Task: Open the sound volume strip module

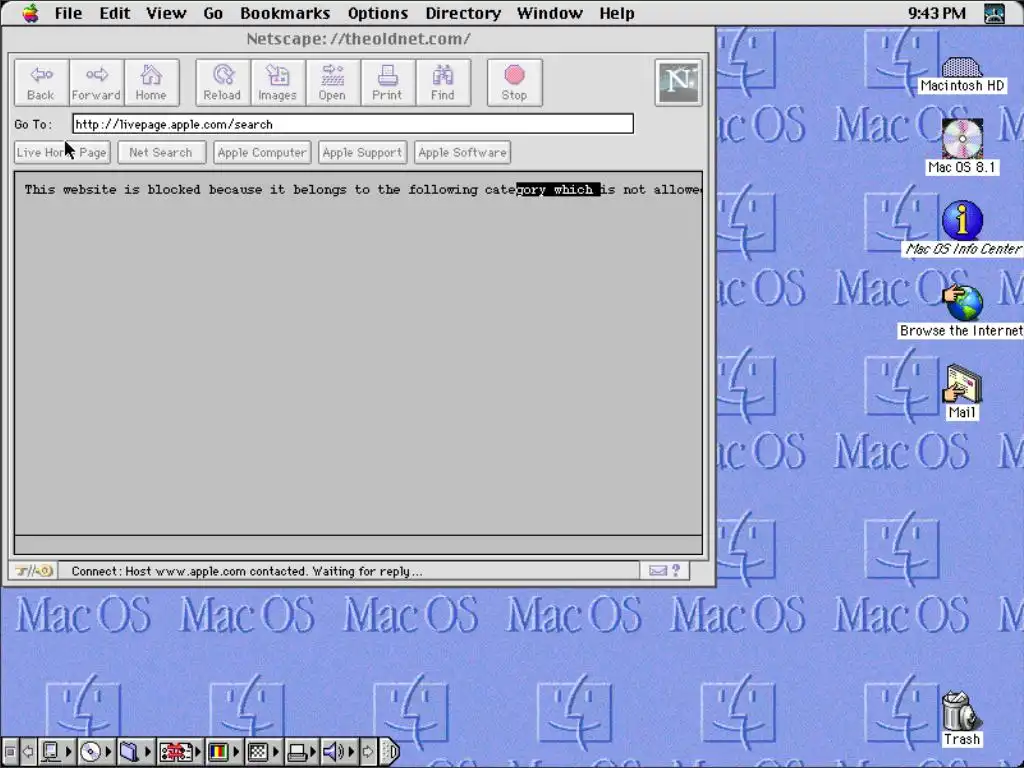Action: tap(338, 752)
